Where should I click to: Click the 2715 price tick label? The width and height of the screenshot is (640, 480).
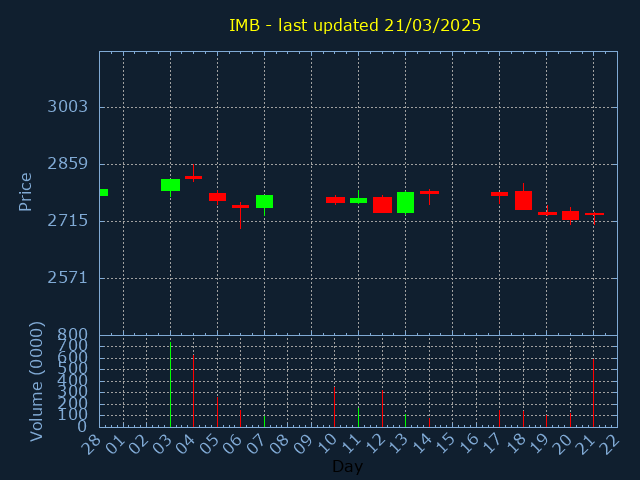[x=68, y=221]
